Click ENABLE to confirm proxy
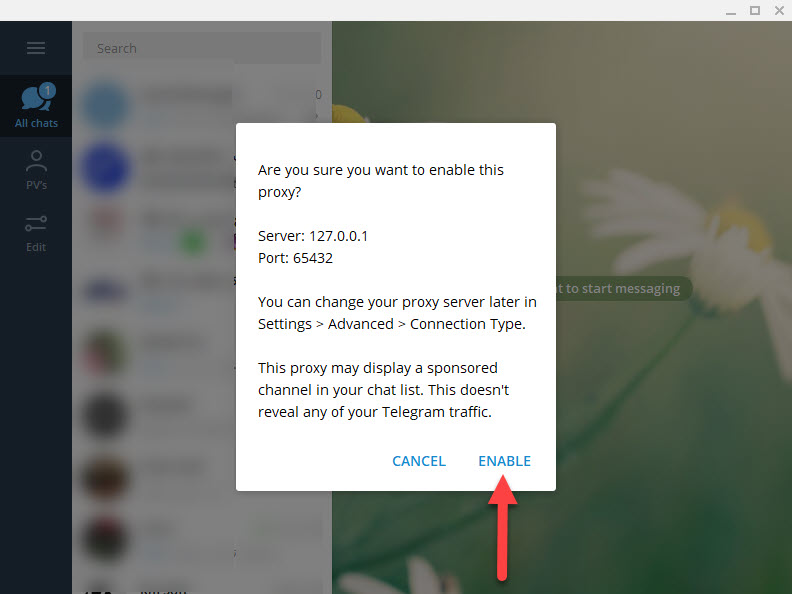This screenshot has width=792, height=594. point(504,461)
